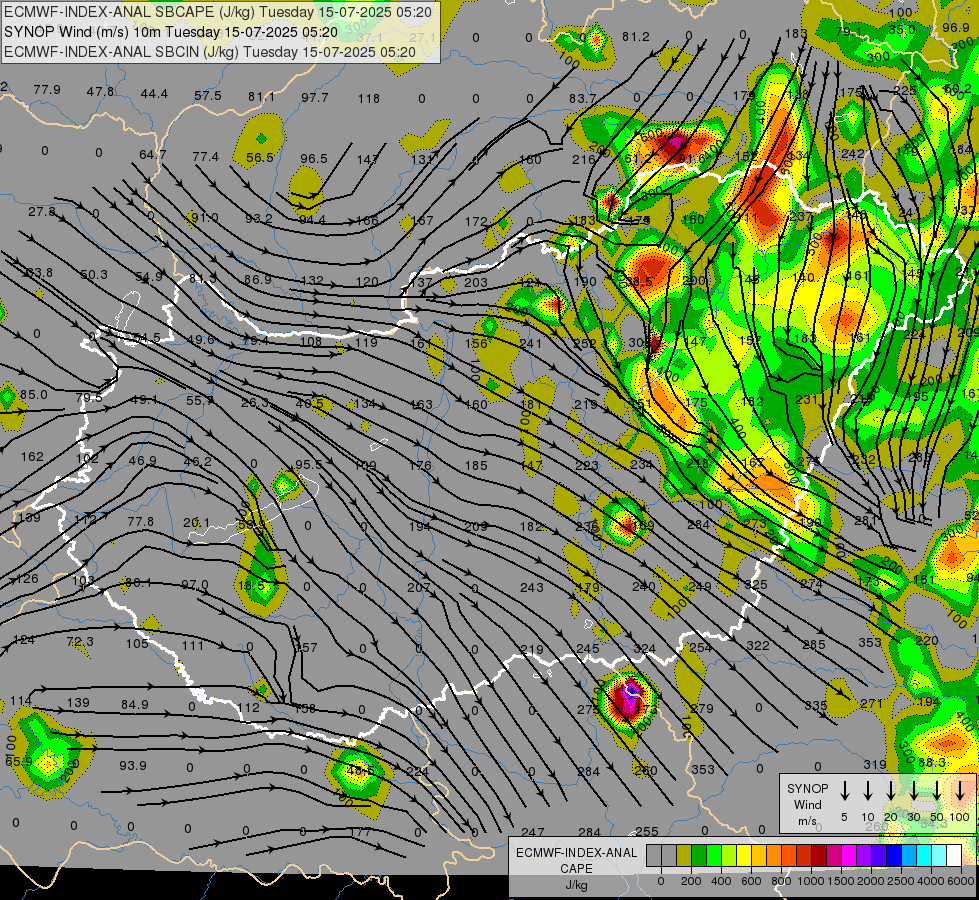Viewport: 979px width, 900px height.
Task: Click the wind arrow above 50 m/s
Action: (x=937, y=790)
